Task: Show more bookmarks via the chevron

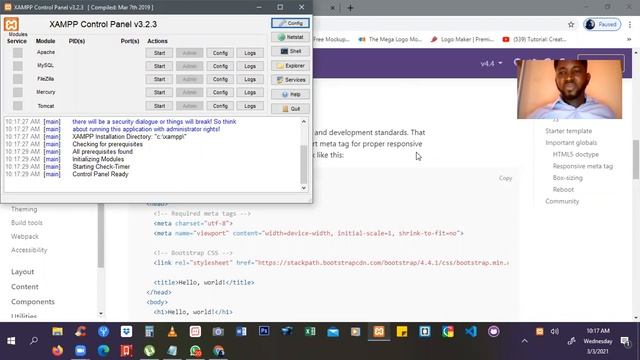Action: pos(629,40)
